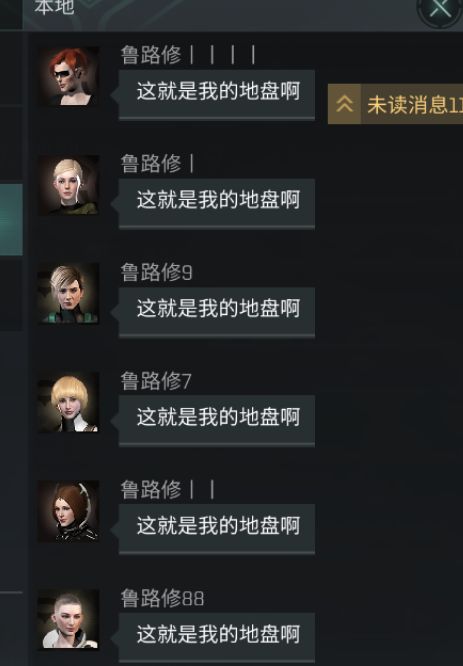
Task: Click brown-haired avatar of 鲁路修||
Action: [68, 511]
